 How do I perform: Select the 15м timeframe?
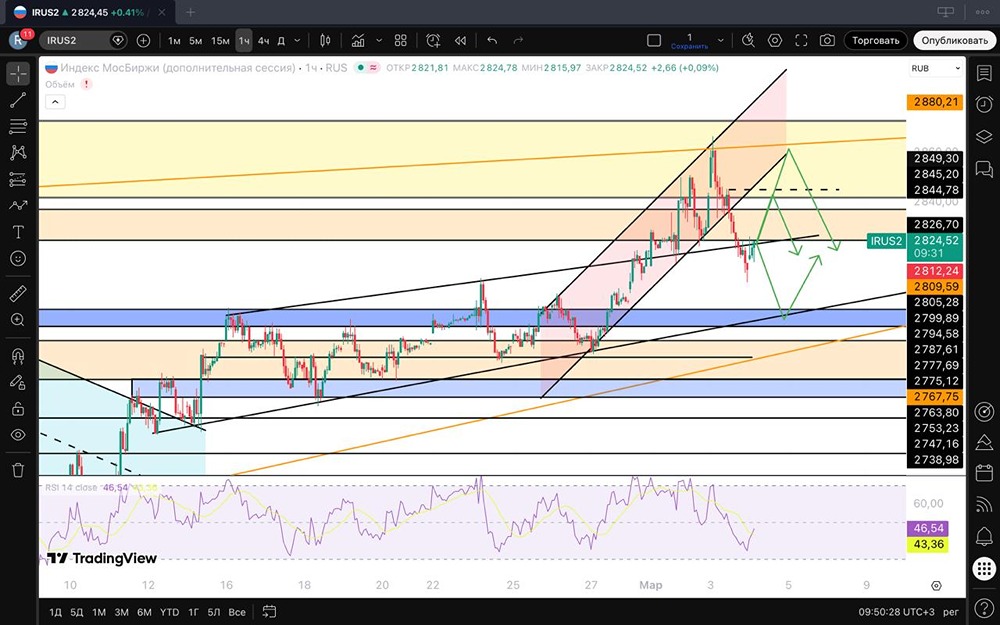[x=220, y=41]
